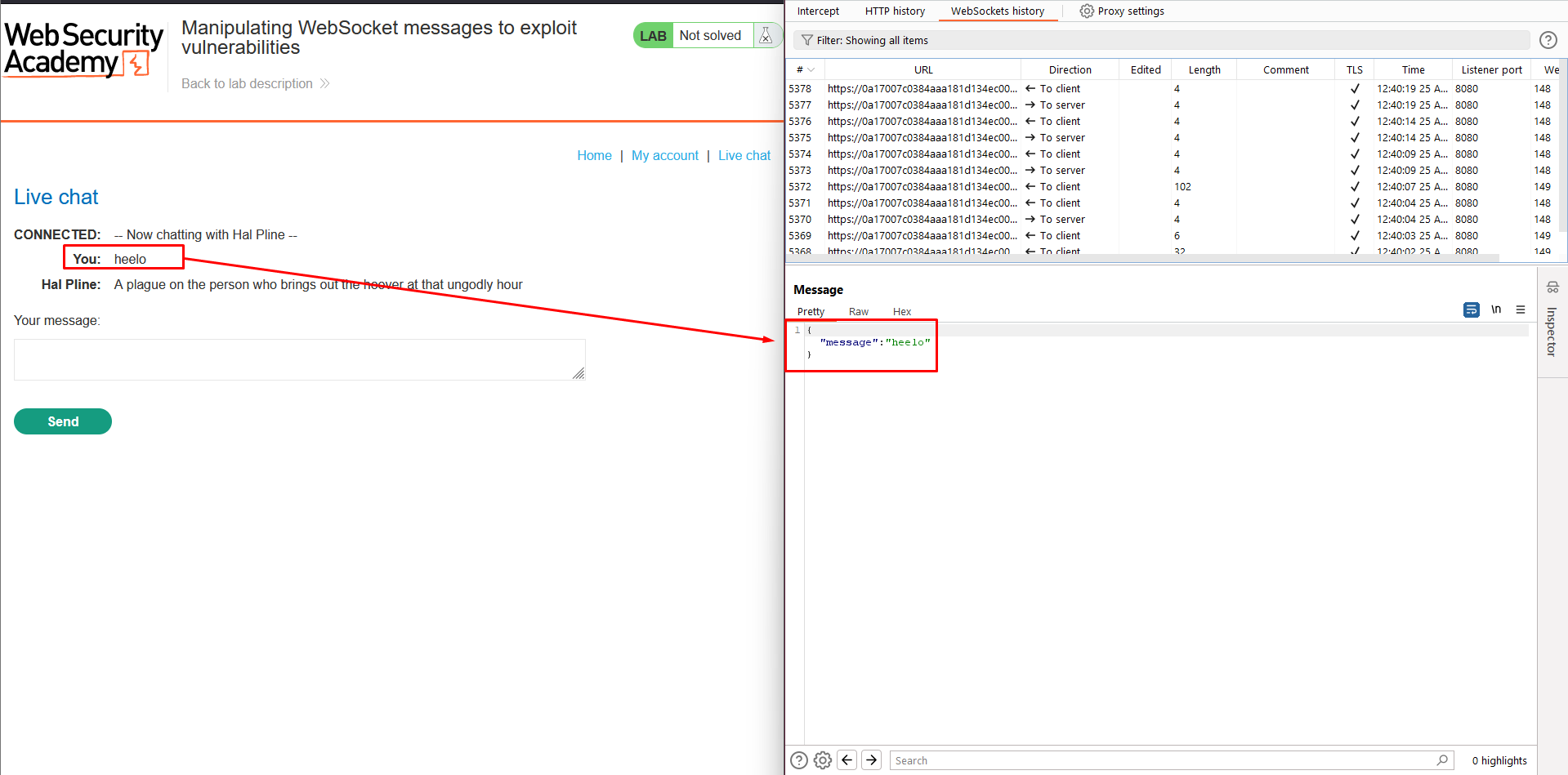Open Proxy settings gear
Screen dimensions: 1568x775
click(1087, 11)
